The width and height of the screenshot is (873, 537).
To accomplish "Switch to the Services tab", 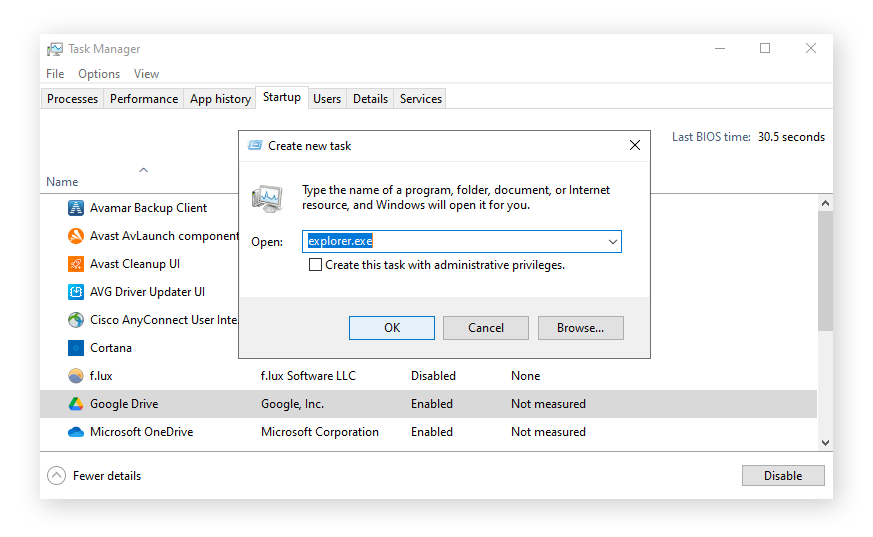I will coord(420,98).
